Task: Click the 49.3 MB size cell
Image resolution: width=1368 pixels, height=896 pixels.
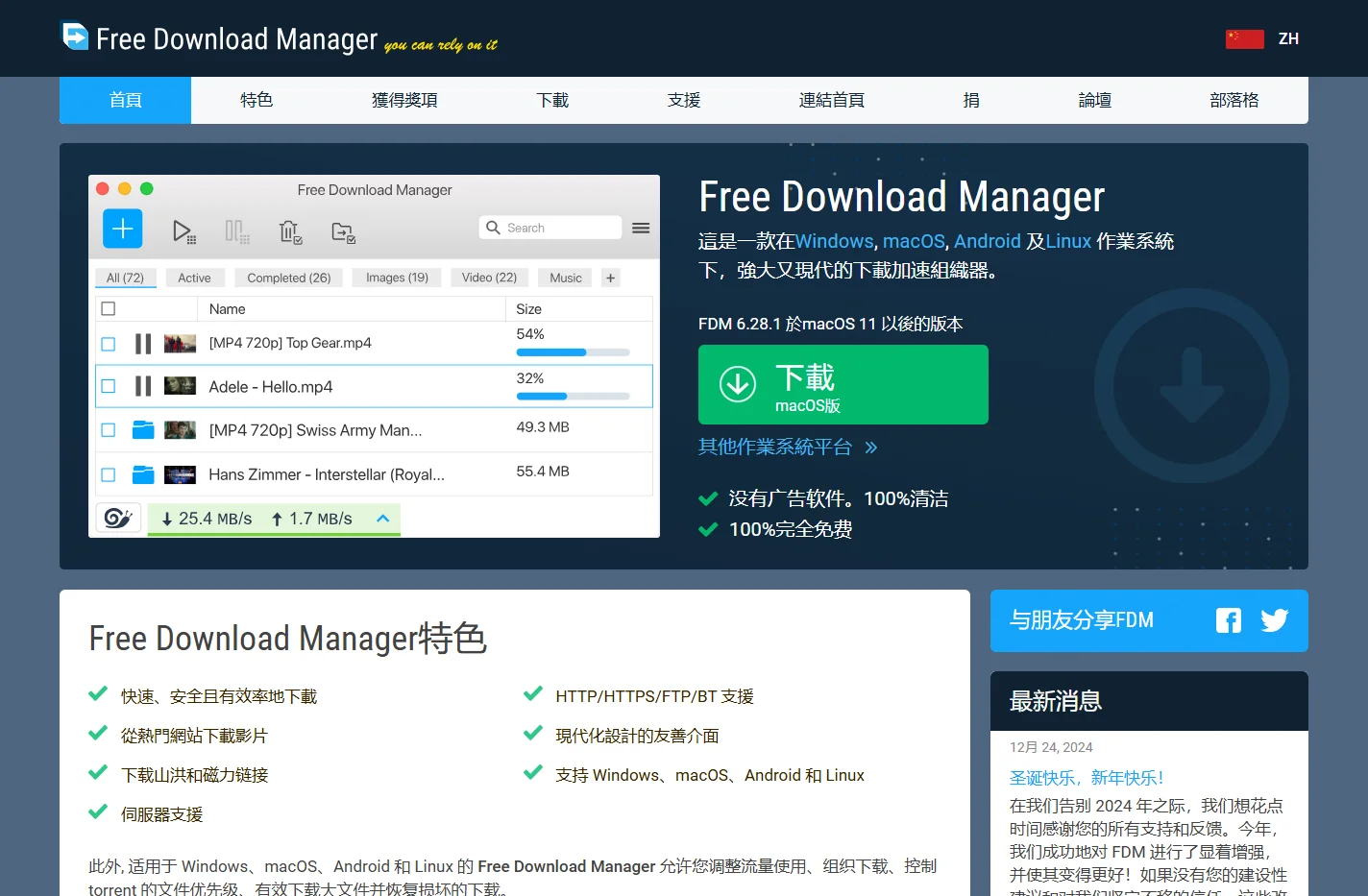Action: coord(543,427)
